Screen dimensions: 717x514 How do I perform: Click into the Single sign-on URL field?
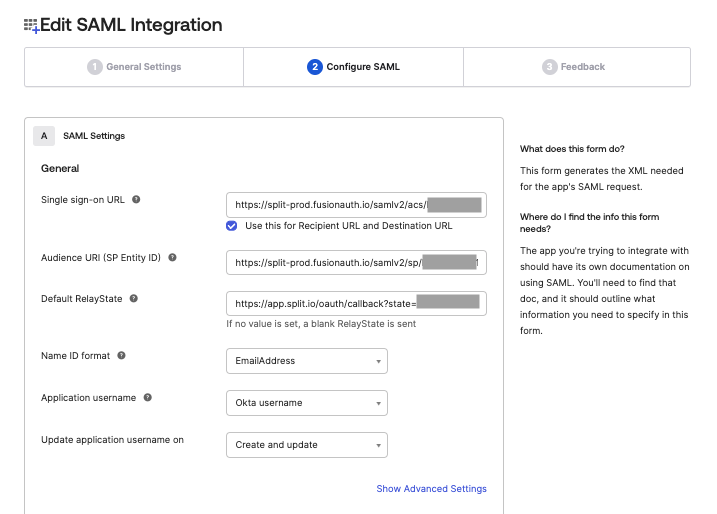330,205
